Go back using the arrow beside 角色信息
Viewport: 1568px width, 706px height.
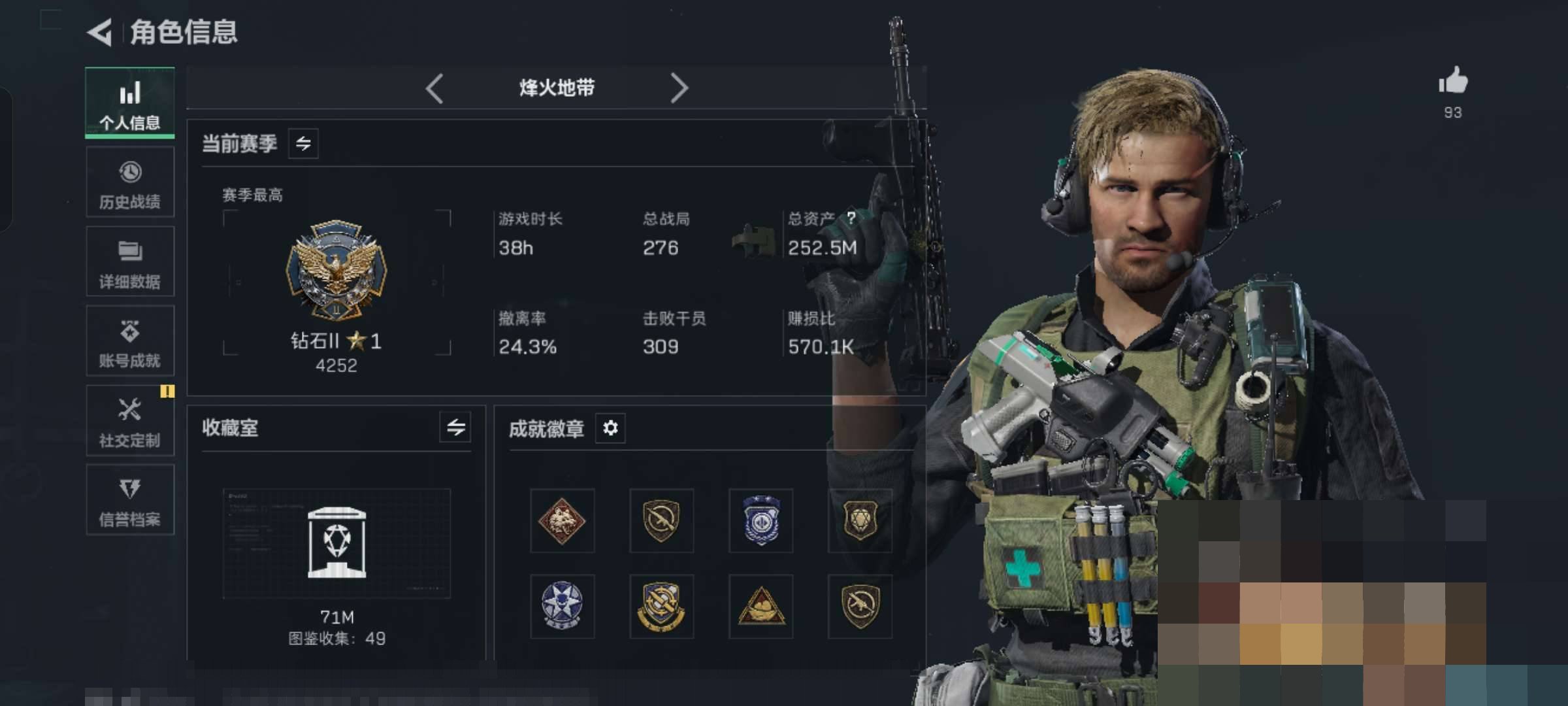click(99, 32)
